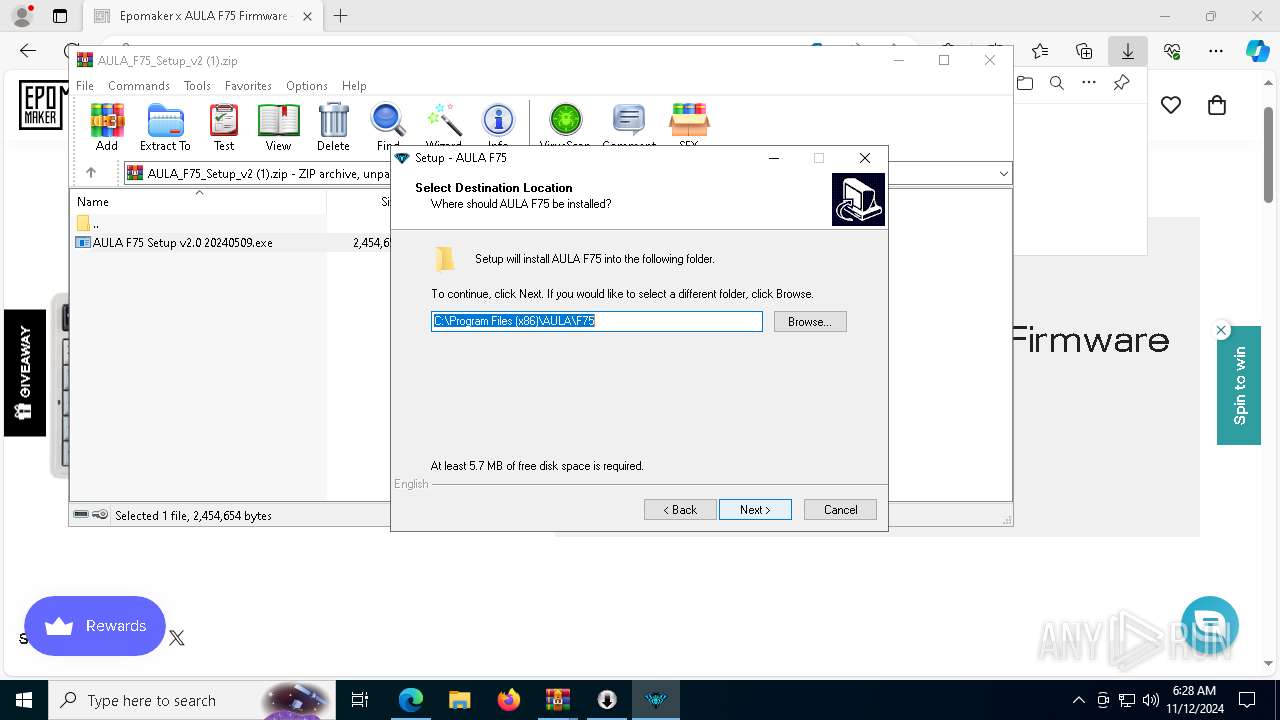Click the wishlist heart icon on Epomaker page
Image resolution: width=1280 pixels, height=720 pixels.
(x=1171, y=105)
